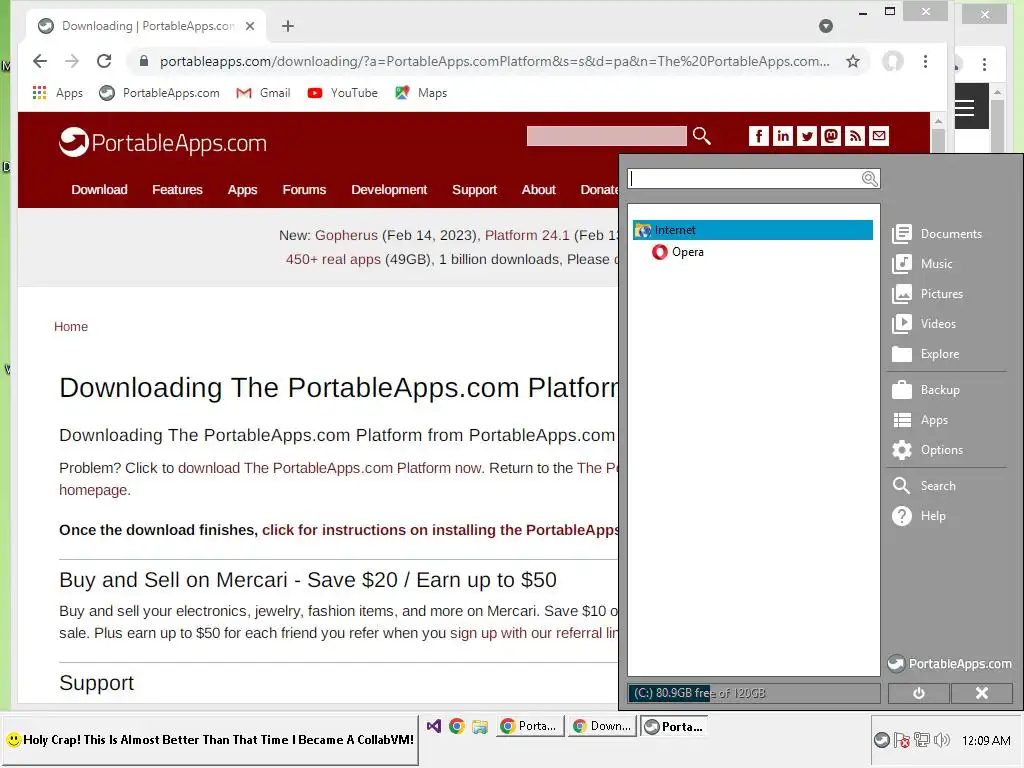This screenshot has height=768, width=1024.
Task: Open Chrome profile avatar
Action: (893, 61)
